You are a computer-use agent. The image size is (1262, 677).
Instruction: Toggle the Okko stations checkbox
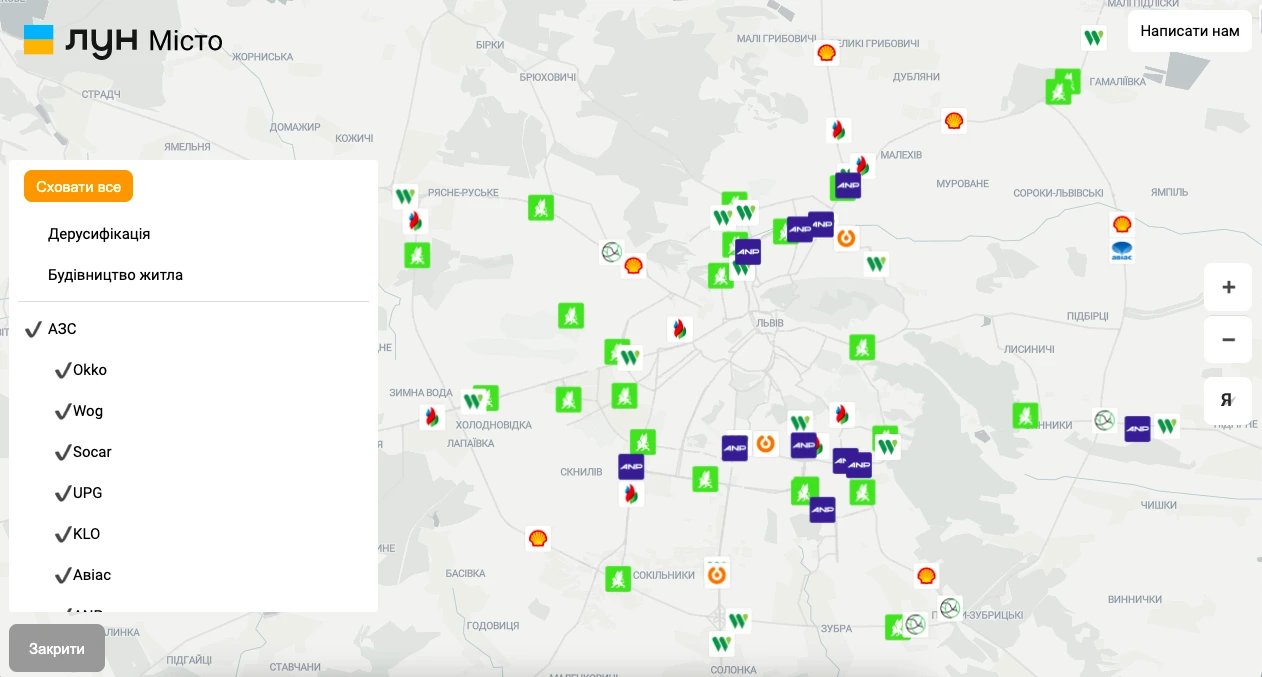click(x=63, y=370)
